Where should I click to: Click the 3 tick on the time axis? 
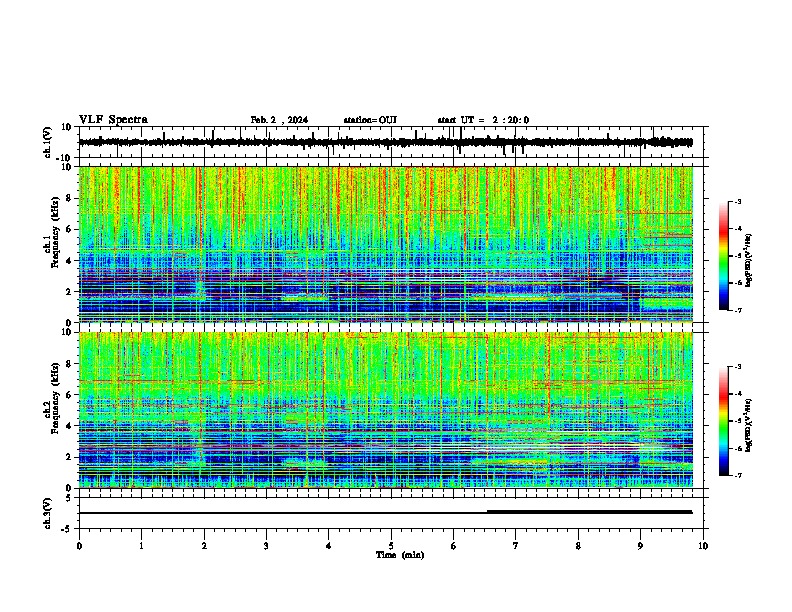(x=266, y=546)
